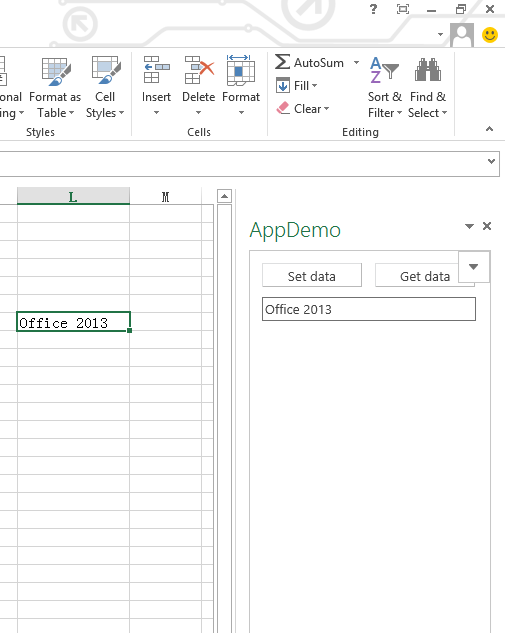Expand the Delete dropdown arrow
Screen dimensions: 505x633
click(198, 113)
